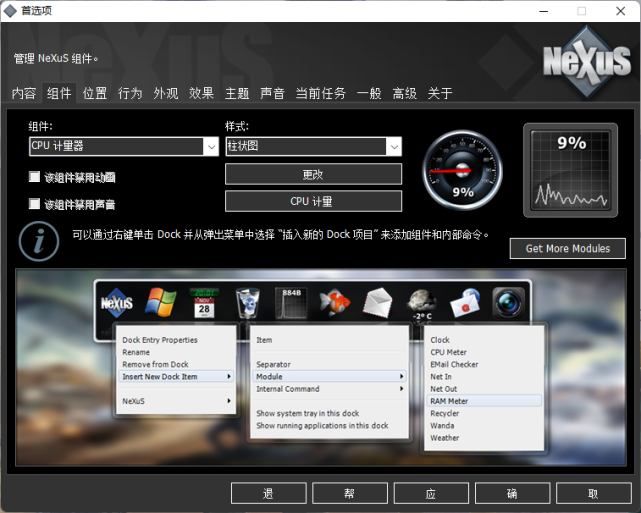Switch to the 当前任务 tab
Screen dimensions: 641x513
point(320,93)
